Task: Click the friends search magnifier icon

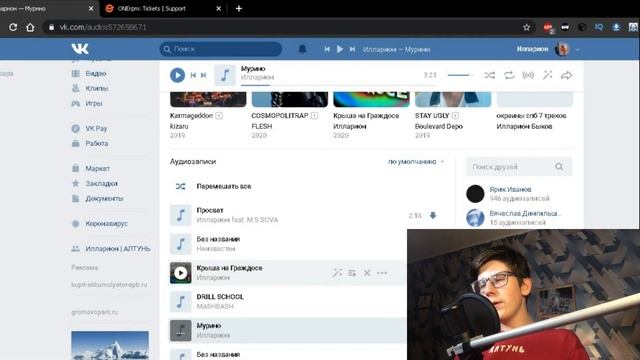Action: (x=559, y=167)
